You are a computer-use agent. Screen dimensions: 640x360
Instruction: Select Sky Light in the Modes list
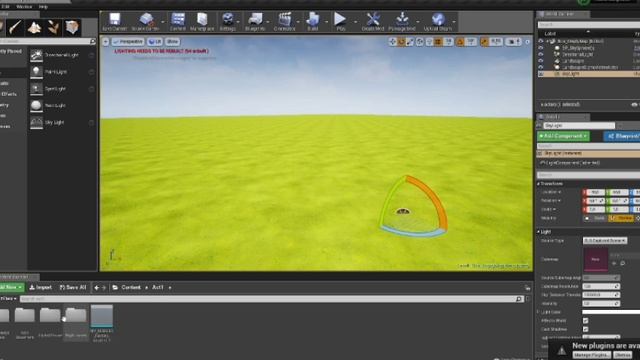click(x=62, y=122)
